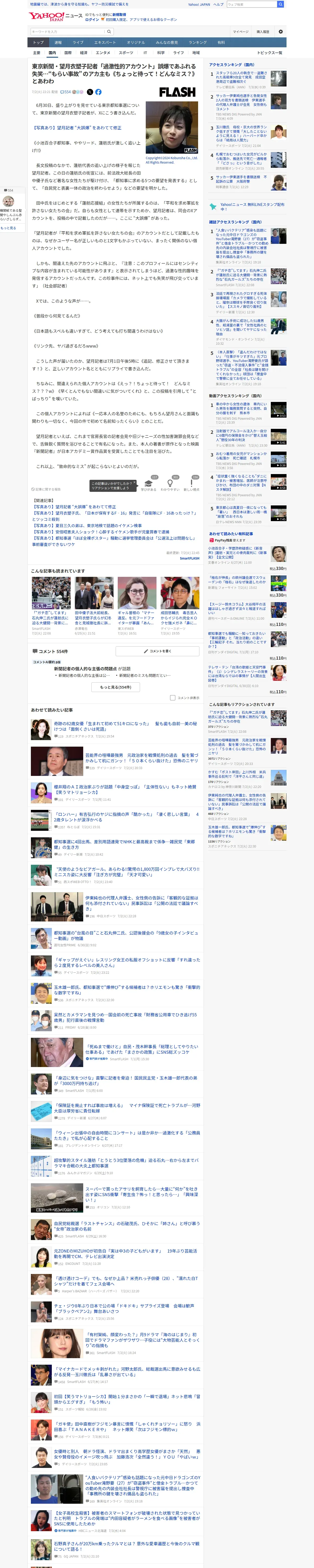Click the ログイン link
Image resolution: width=314 pixels, height=1568 pixels.
pyautogui.click(x=92, y=20)
